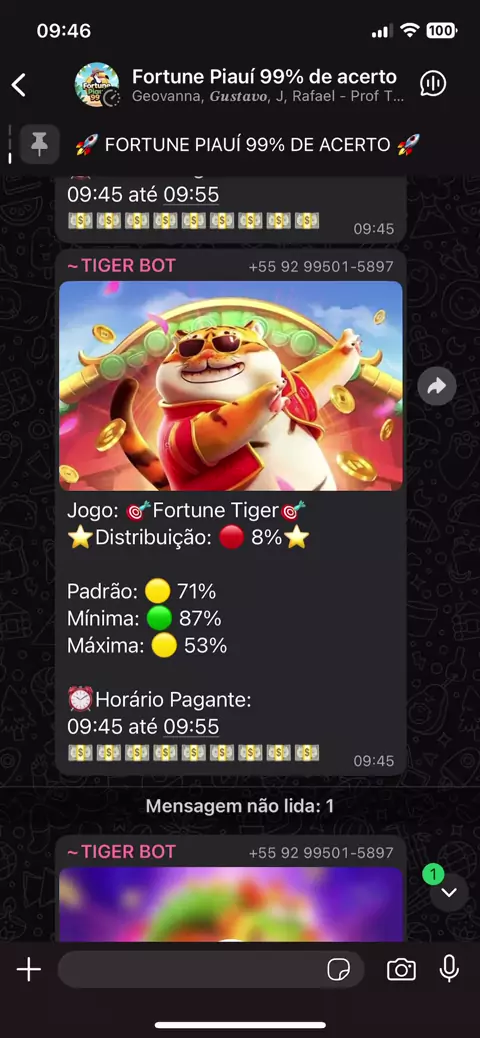The width and height of the screenshot is (480, 1038).
Task: Tap the microphone to record audio
Action: pos(449,969)
